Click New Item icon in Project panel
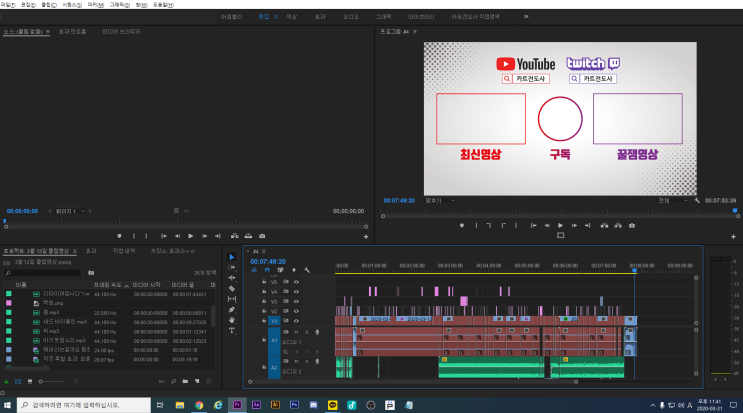 point(197,381)
